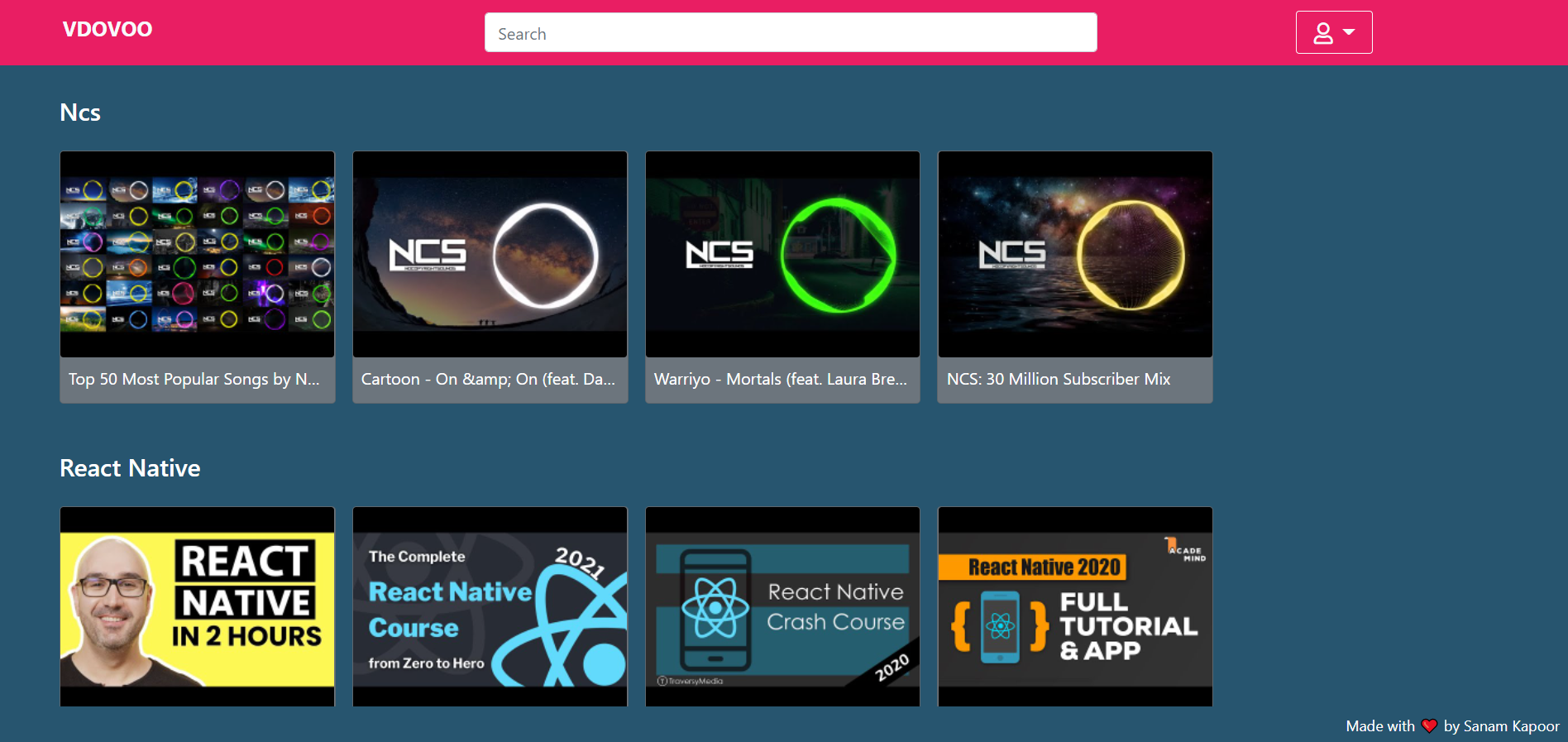Open the user account dropdown
Image resolution: width=1568 pixels, height=742 pixels.
[1333, 33]
